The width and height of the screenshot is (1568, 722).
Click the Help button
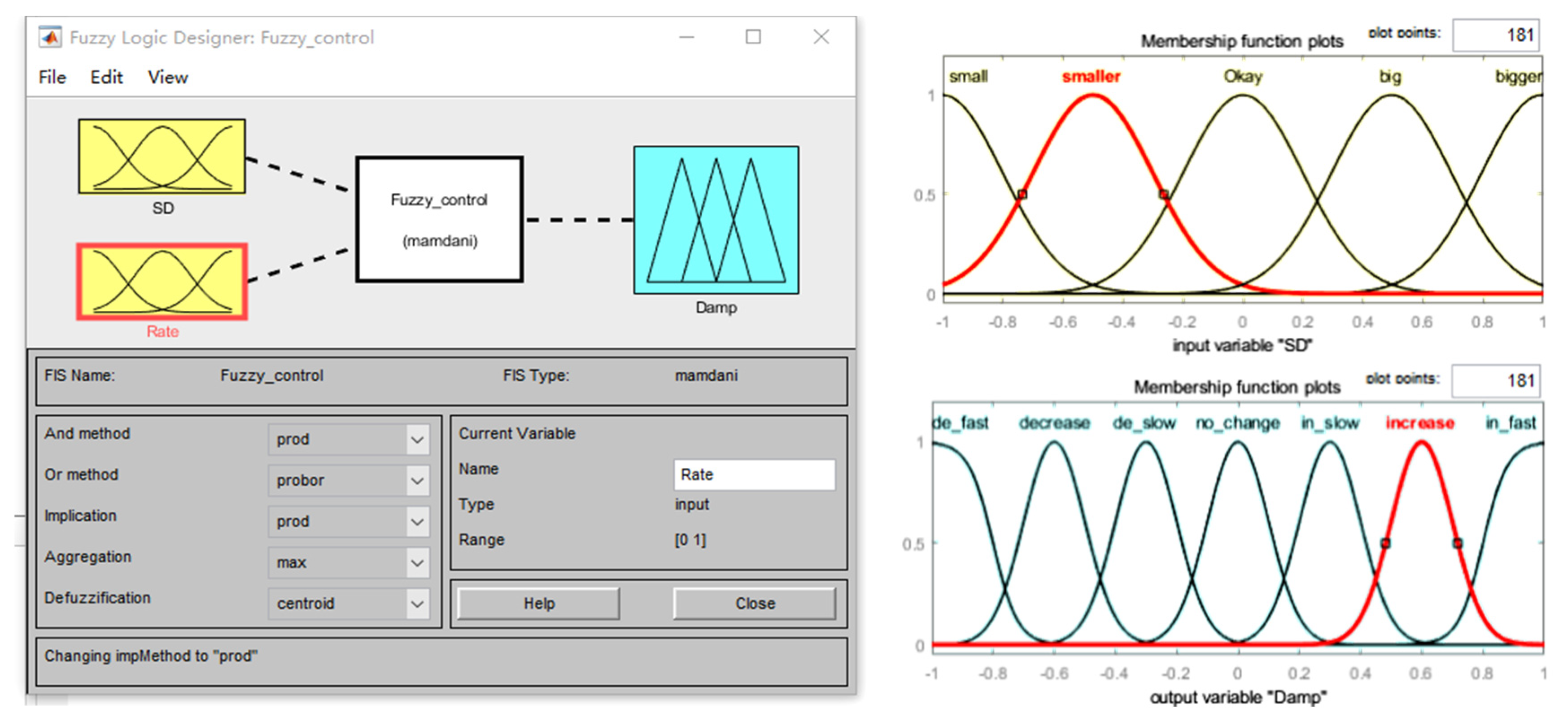(539, 604)
